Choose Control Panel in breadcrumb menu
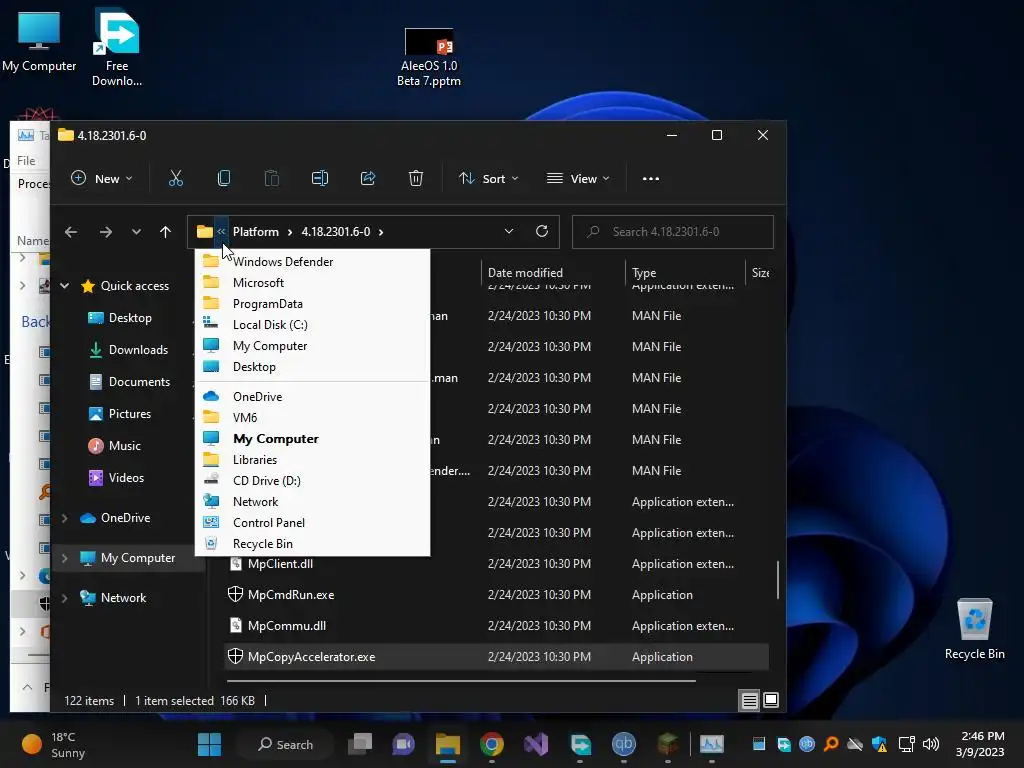1024x768 pixels. 312,522
